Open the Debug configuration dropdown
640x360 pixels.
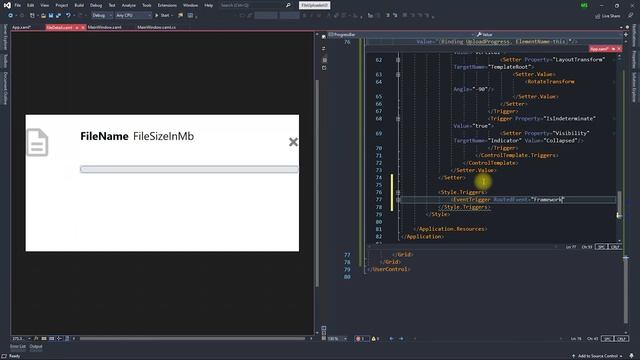[x=102, y=16]
